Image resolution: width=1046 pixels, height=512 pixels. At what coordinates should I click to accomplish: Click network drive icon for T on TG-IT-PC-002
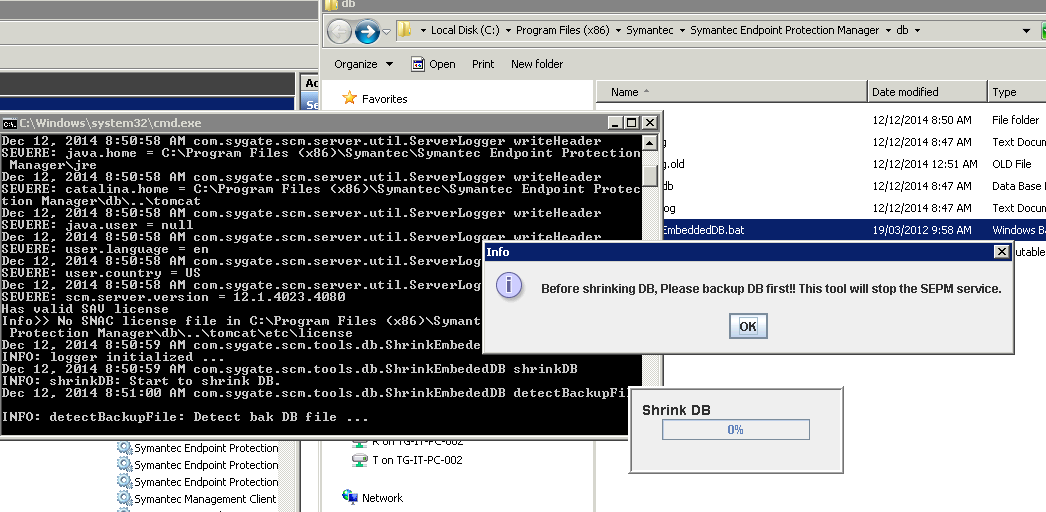click(360, 460)
